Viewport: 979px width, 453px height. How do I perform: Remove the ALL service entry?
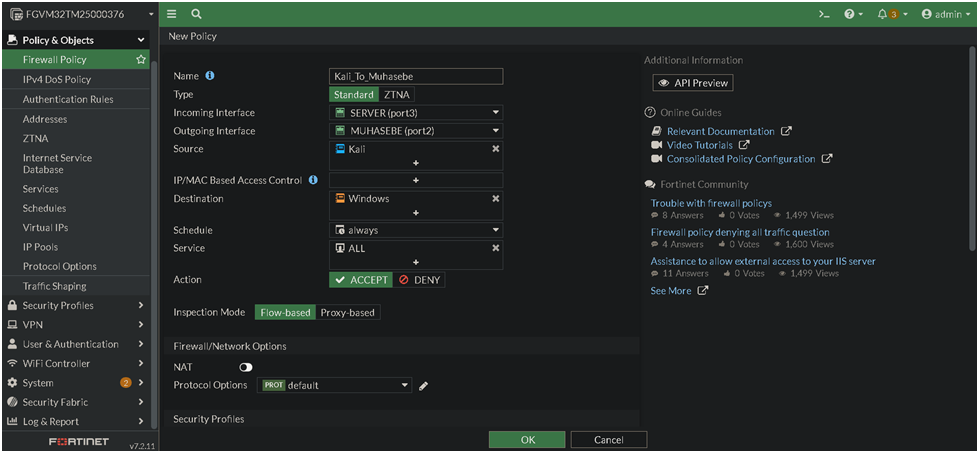tap(496, 248)
